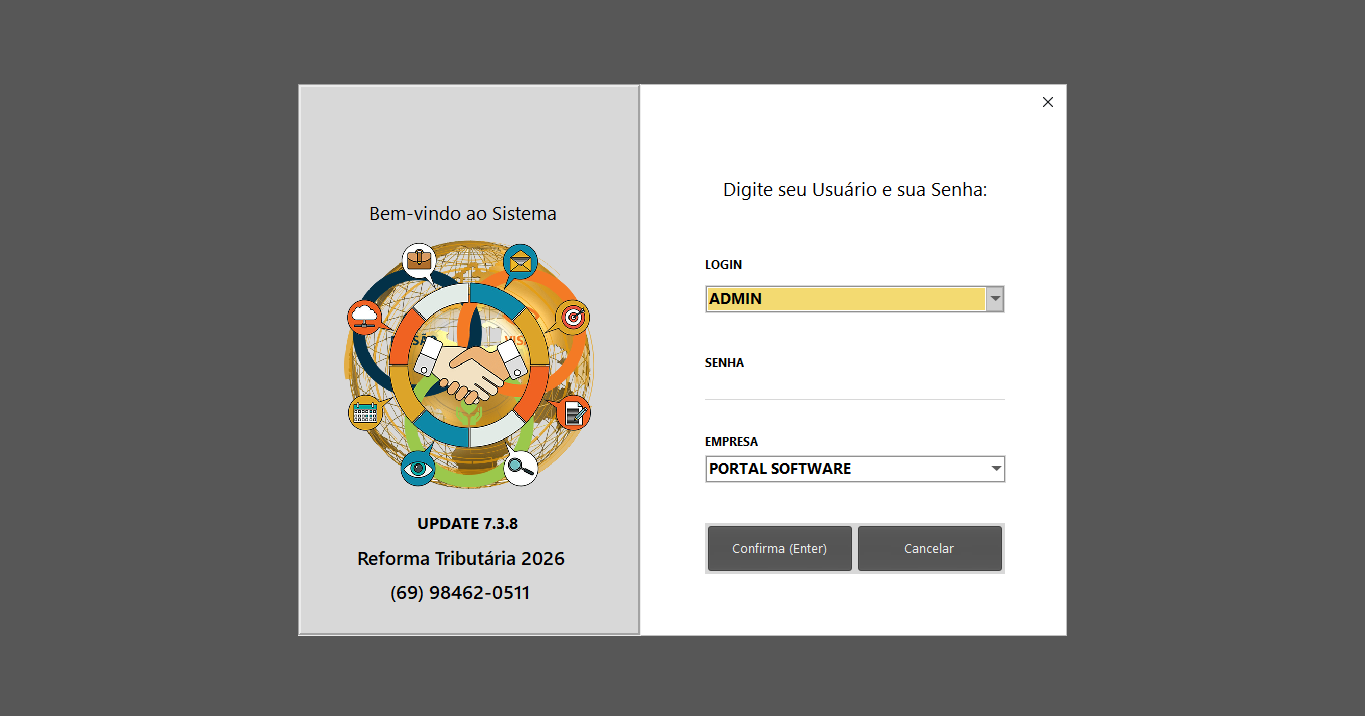This screenshot has width=1365, height=716.
Task: Click the phone number (69) 98462-0511
Action: tap(460, 593)
